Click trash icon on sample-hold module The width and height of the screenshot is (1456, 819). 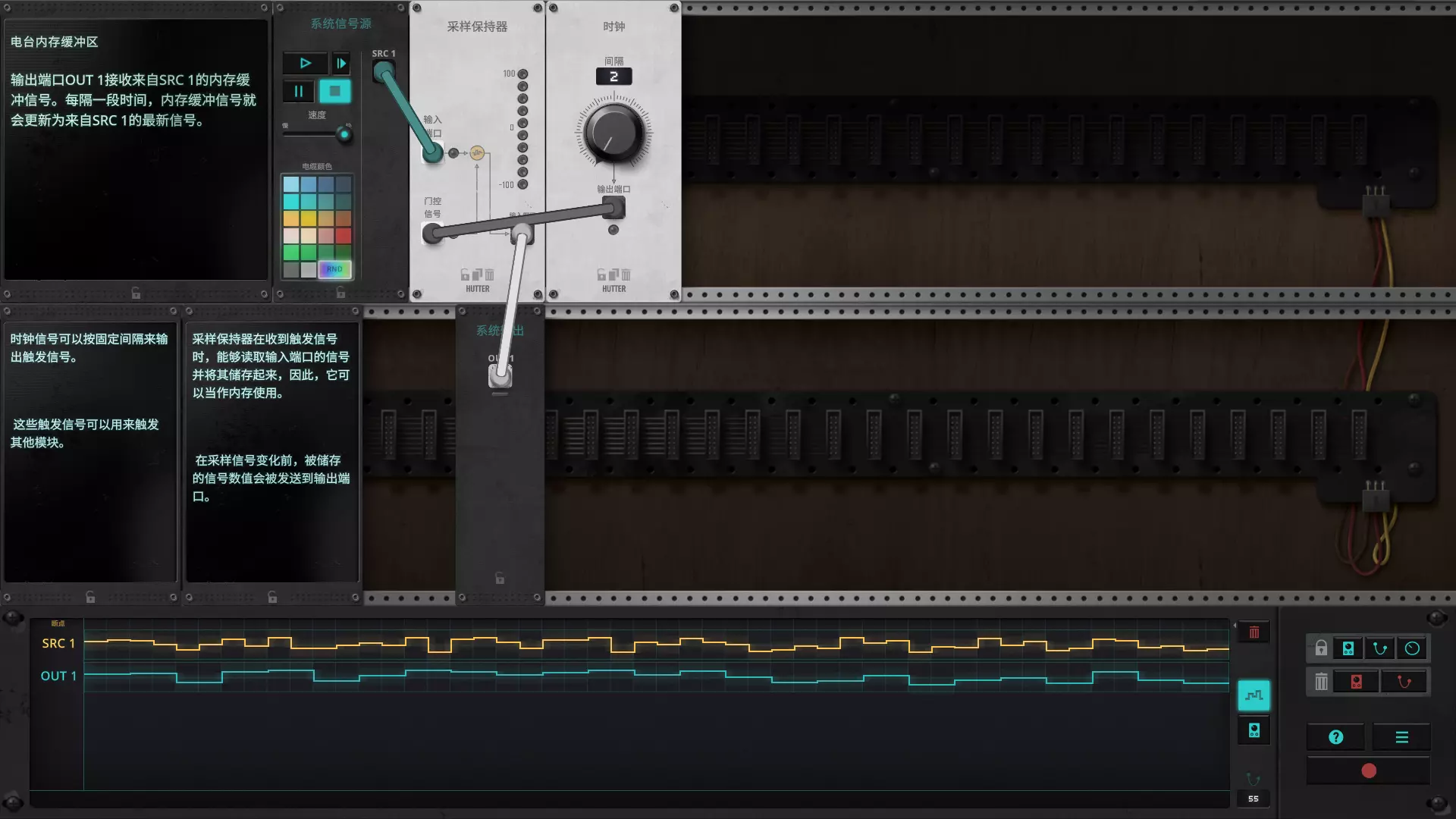(489, 275)
